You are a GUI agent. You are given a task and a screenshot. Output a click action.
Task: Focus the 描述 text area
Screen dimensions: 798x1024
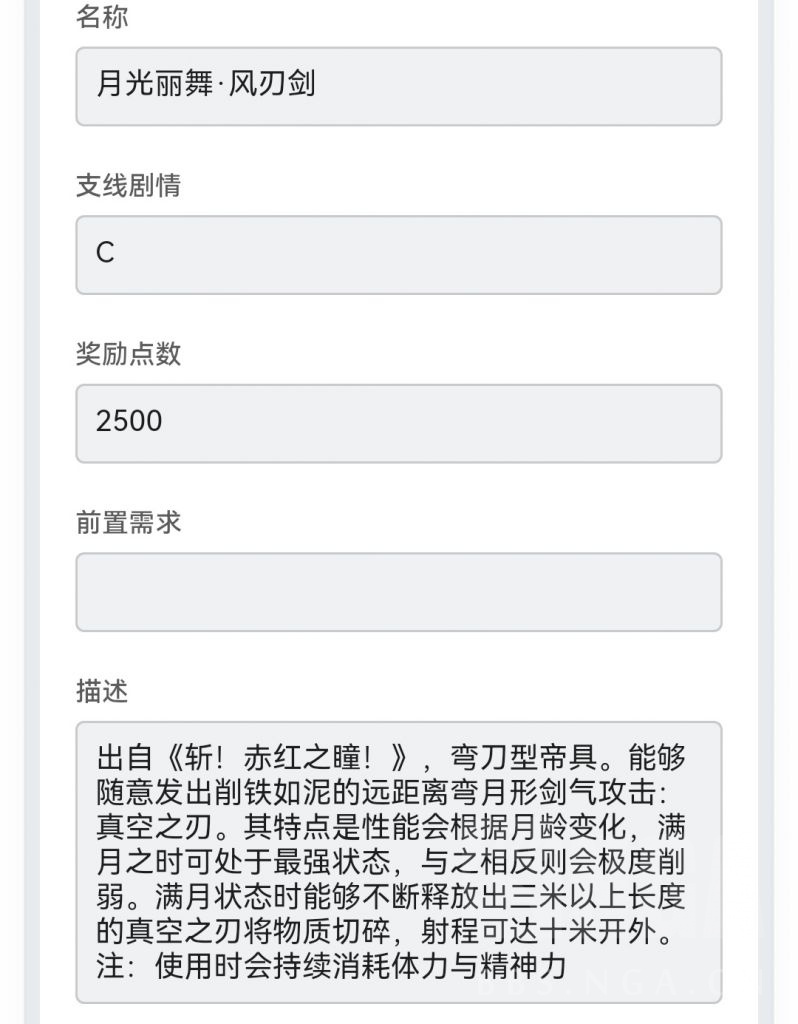click(398, 862)
